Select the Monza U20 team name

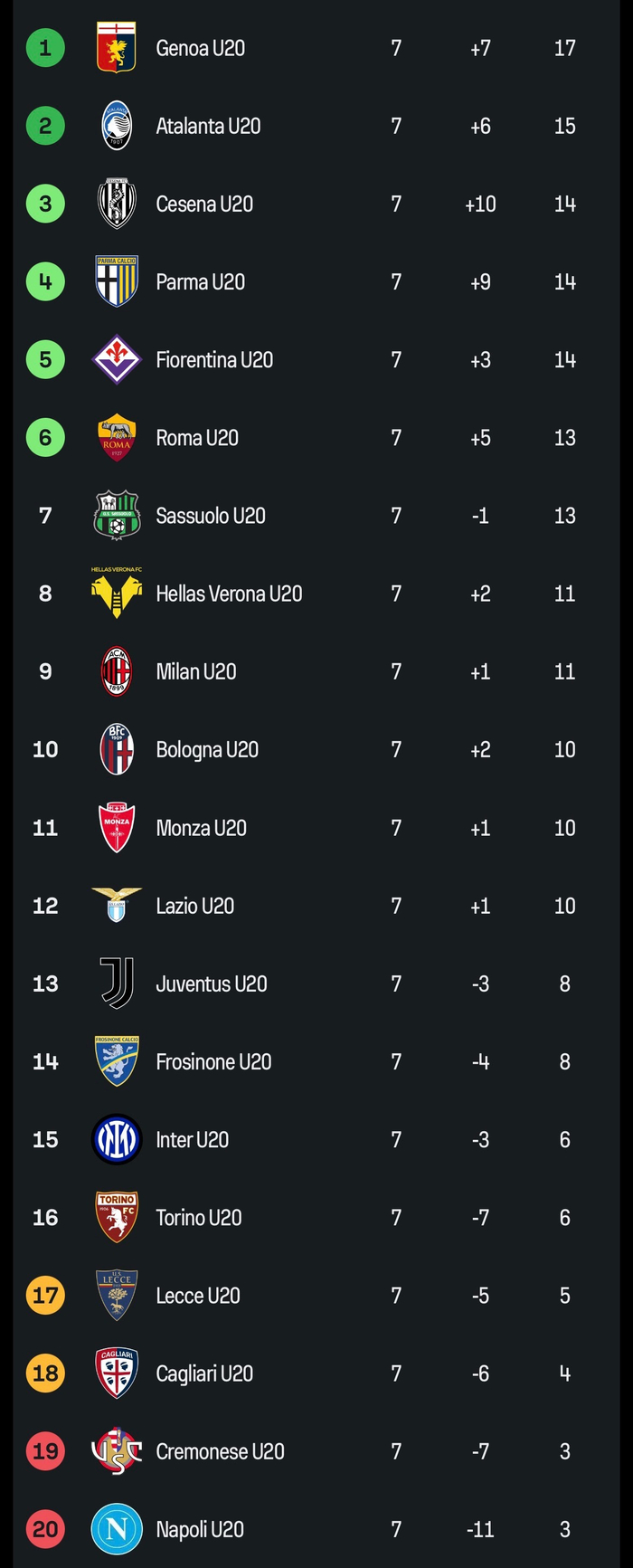pos(201,828)
